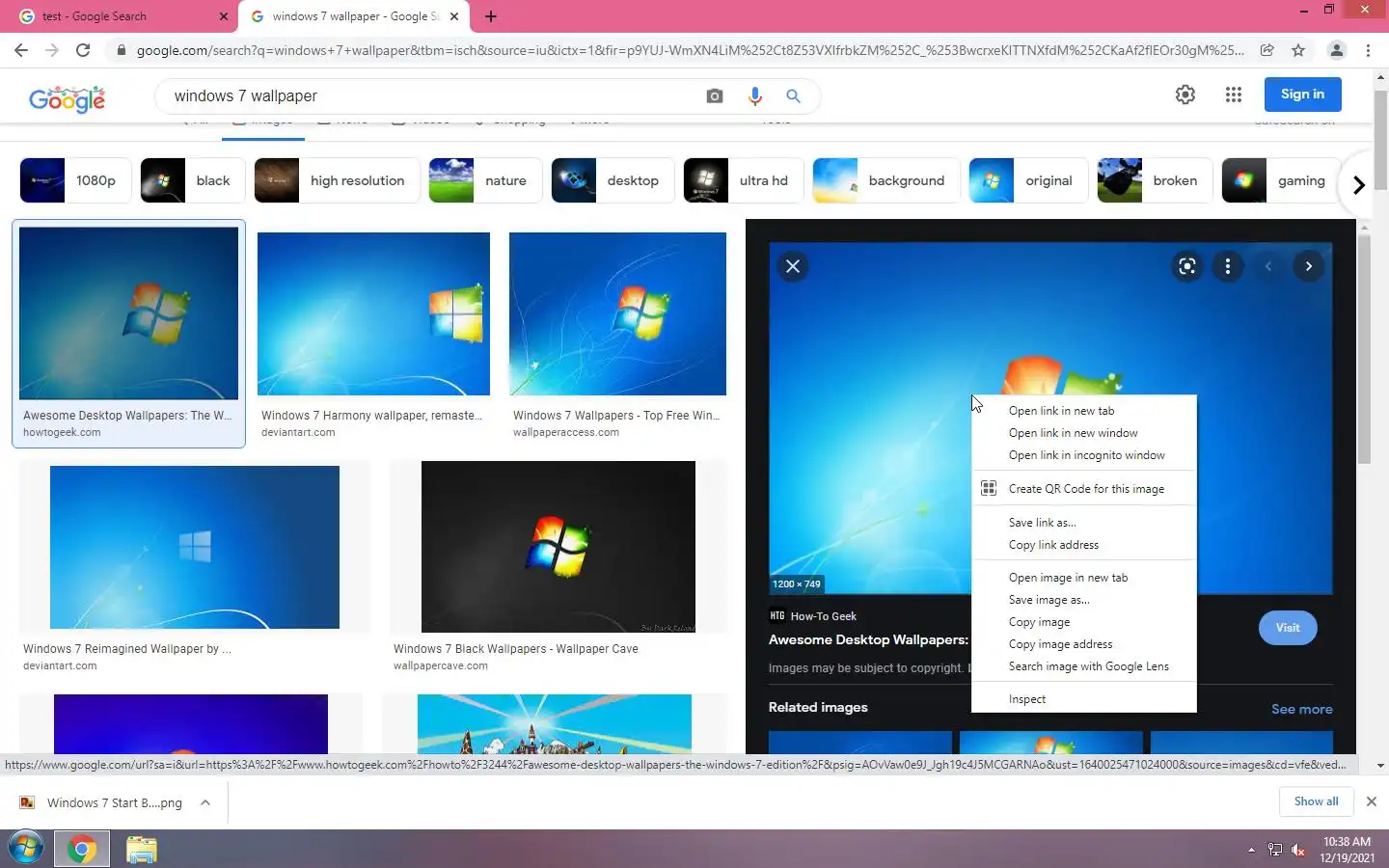Go to previous image with left chevron
Image resolution: width=1389 pixels, height=868 pixels.
pyautogui.click(x=1268, y=266)
